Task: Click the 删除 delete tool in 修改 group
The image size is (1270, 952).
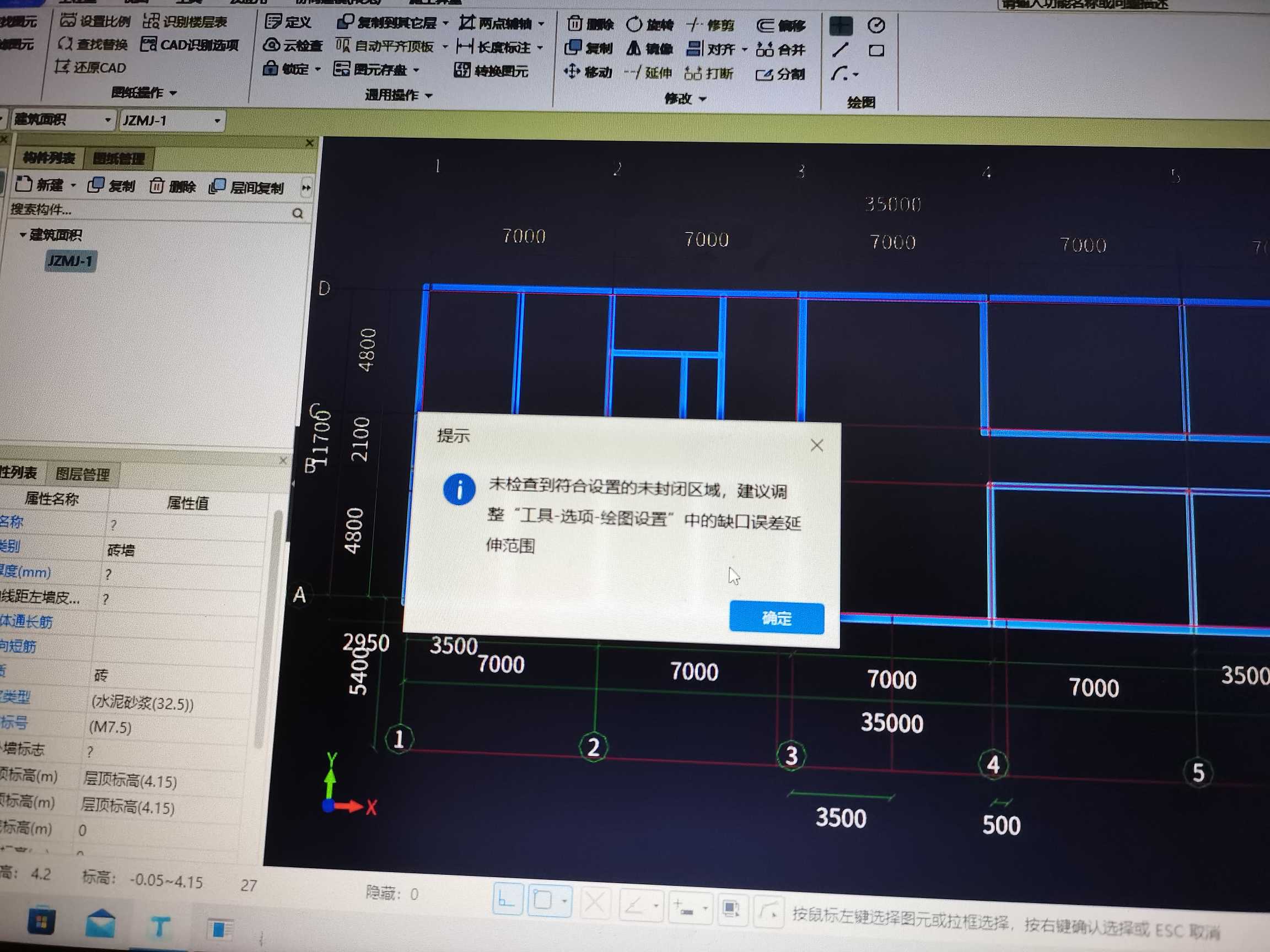Action: click(575, 24)
